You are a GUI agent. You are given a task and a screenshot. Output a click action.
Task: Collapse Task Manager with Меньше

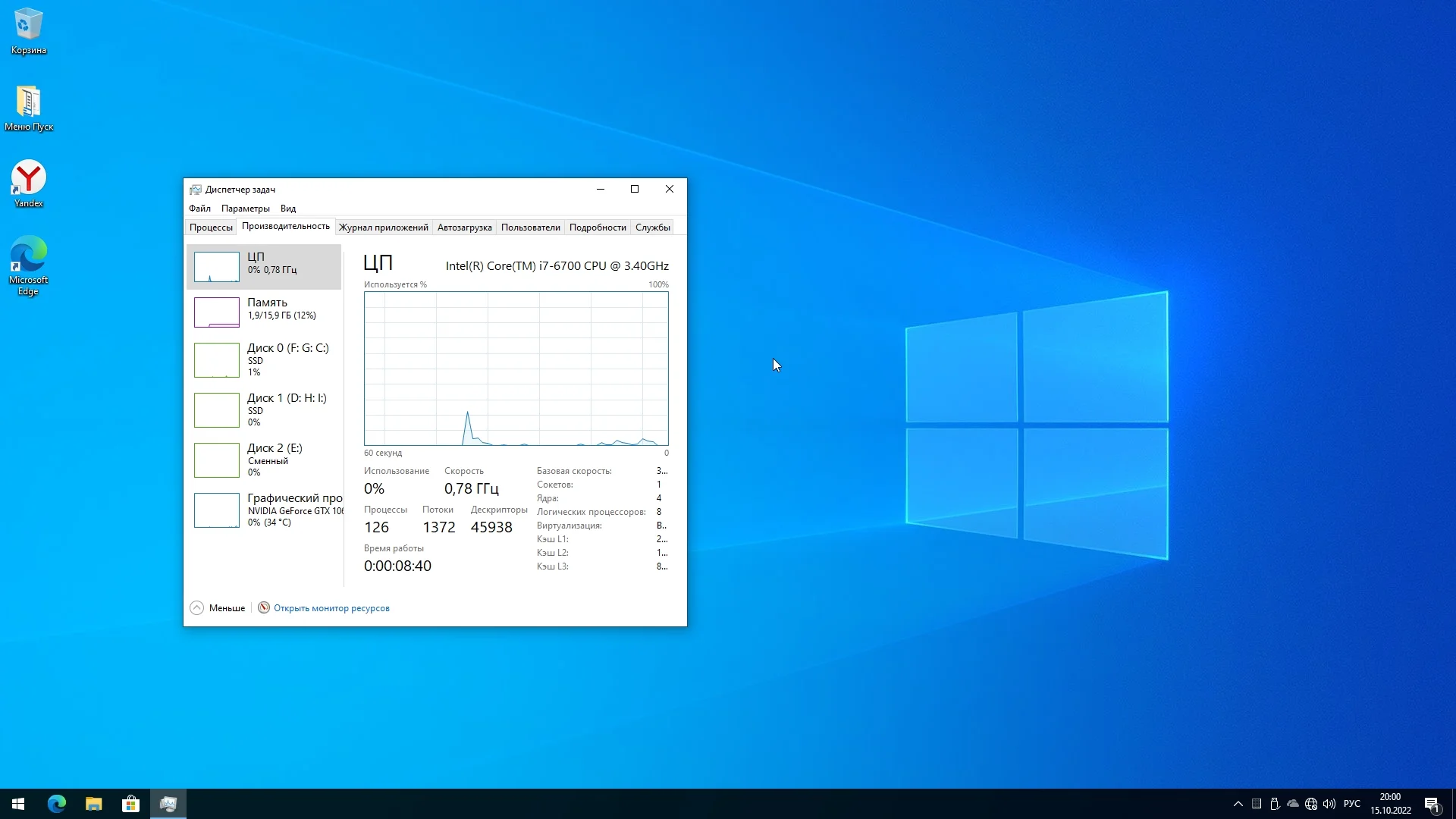[218, 608]
